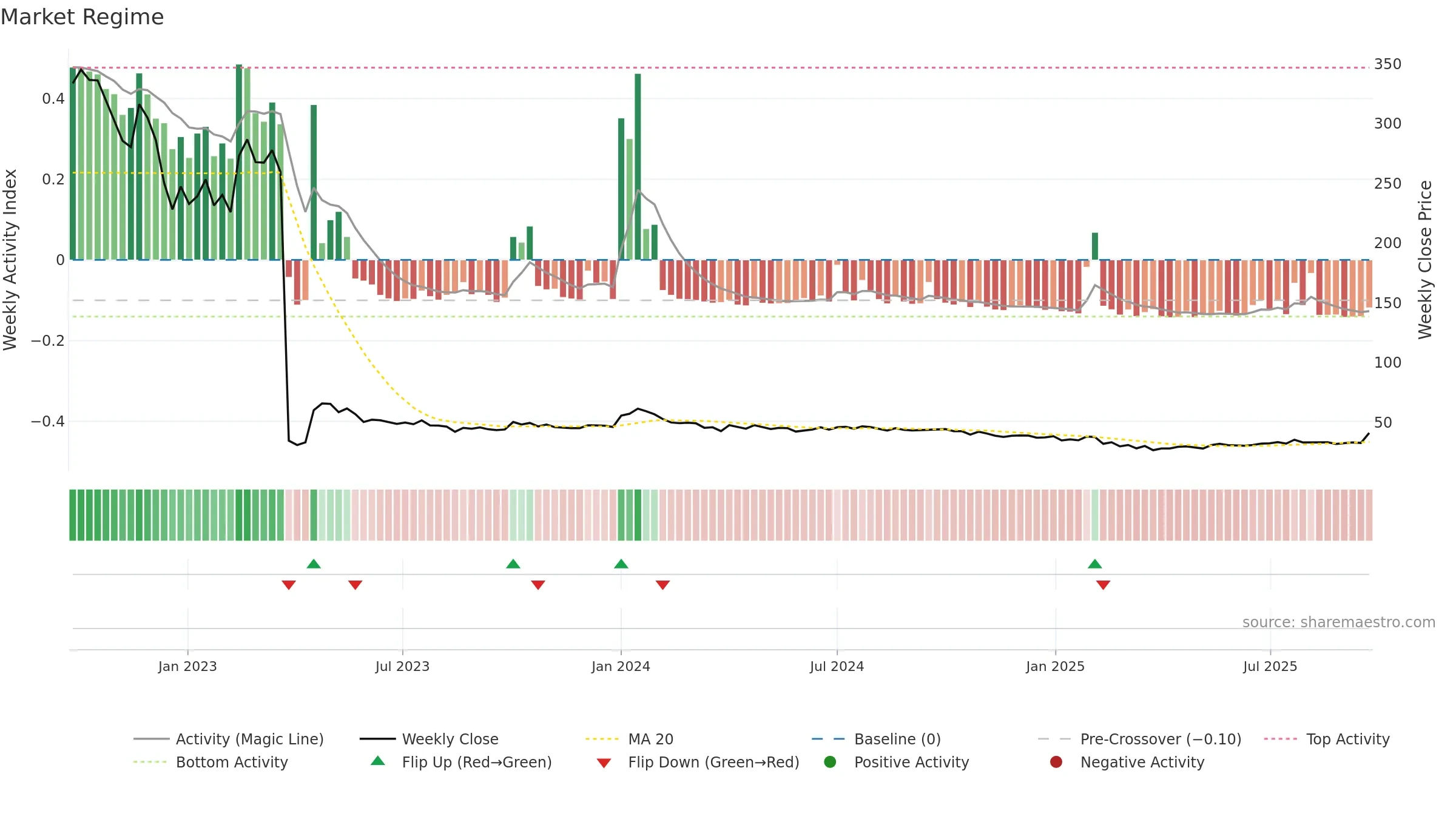Viewport: 1456px width, 819px height.
Task: Click the solid green regime strip block
Action: pyautogui.click(x=177, y=515)
